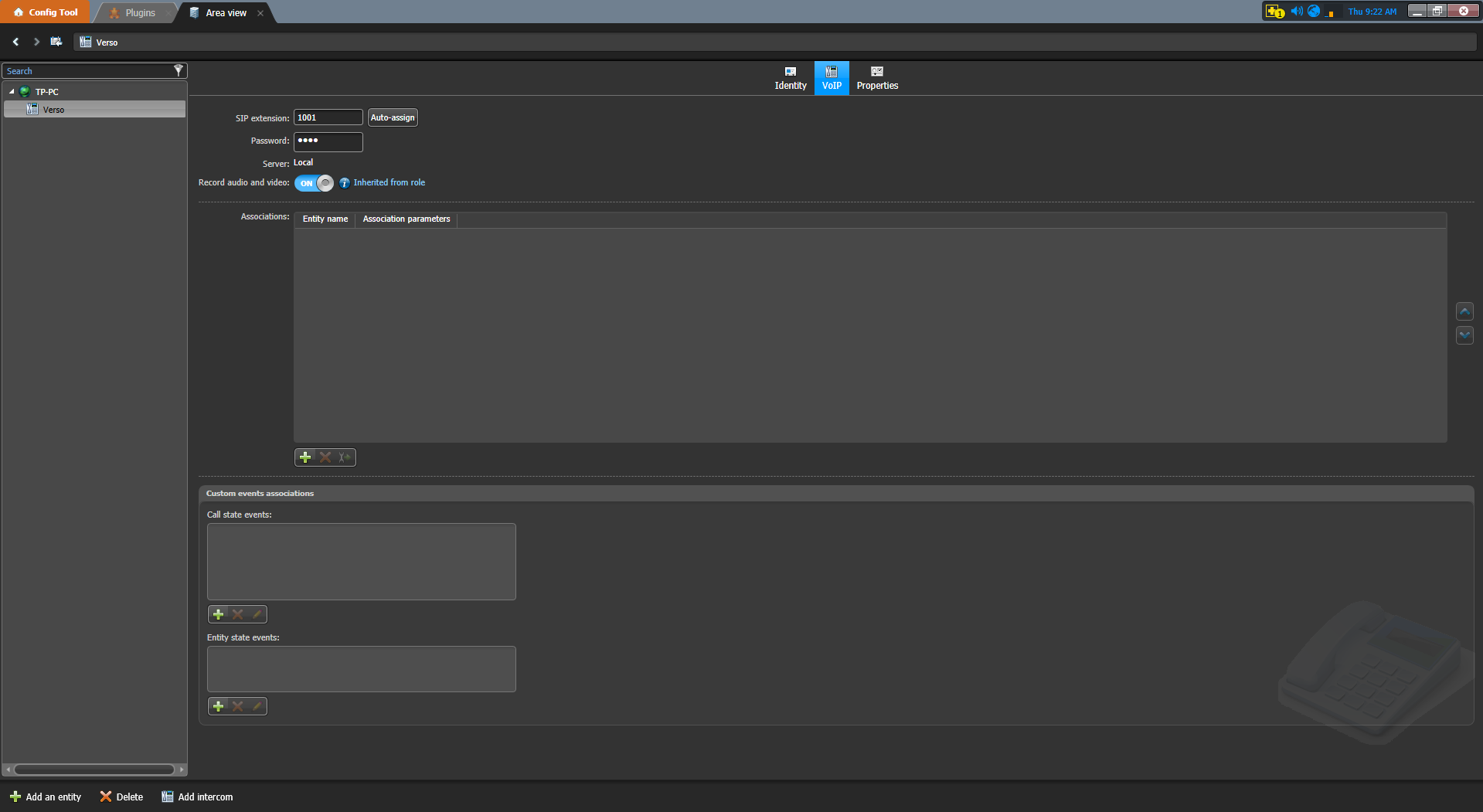The image size is (1483, 812).
Task: Click the back navigation arrow
Action: click(x=15, y=42)
